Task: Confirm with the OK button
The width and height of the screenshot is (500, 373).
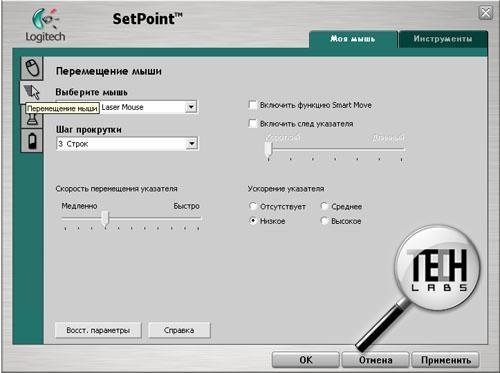Action: click(x=306, y=360)
